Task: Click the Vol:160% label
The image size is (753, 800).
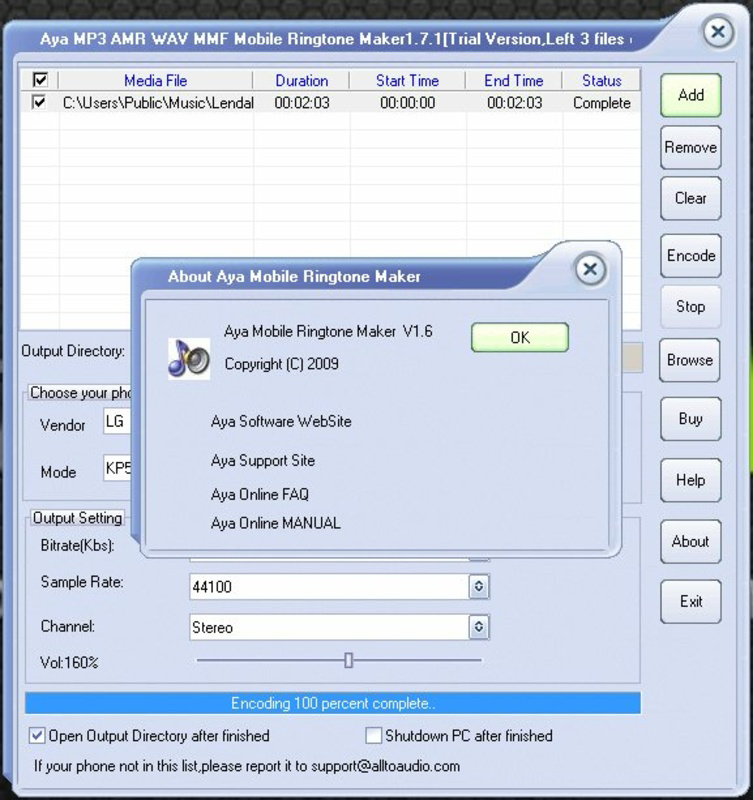Action: pos(69,663)
